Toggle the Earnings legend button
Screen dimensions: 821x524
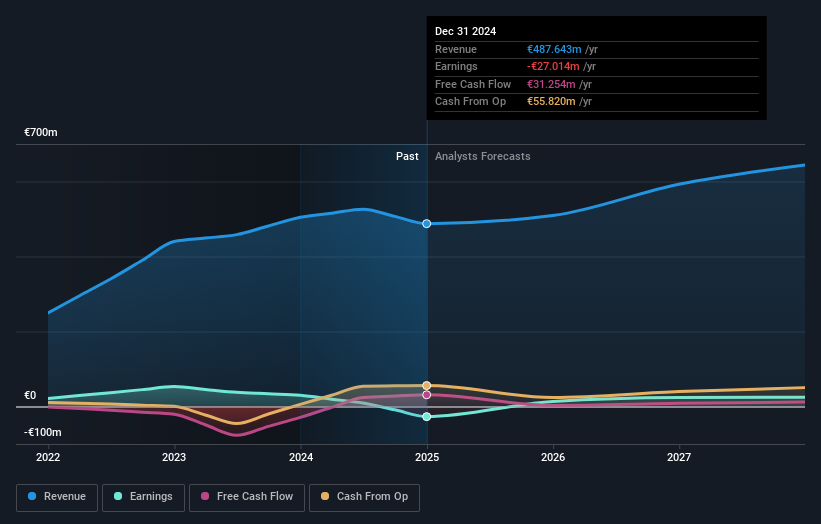[x=143, y=497]
